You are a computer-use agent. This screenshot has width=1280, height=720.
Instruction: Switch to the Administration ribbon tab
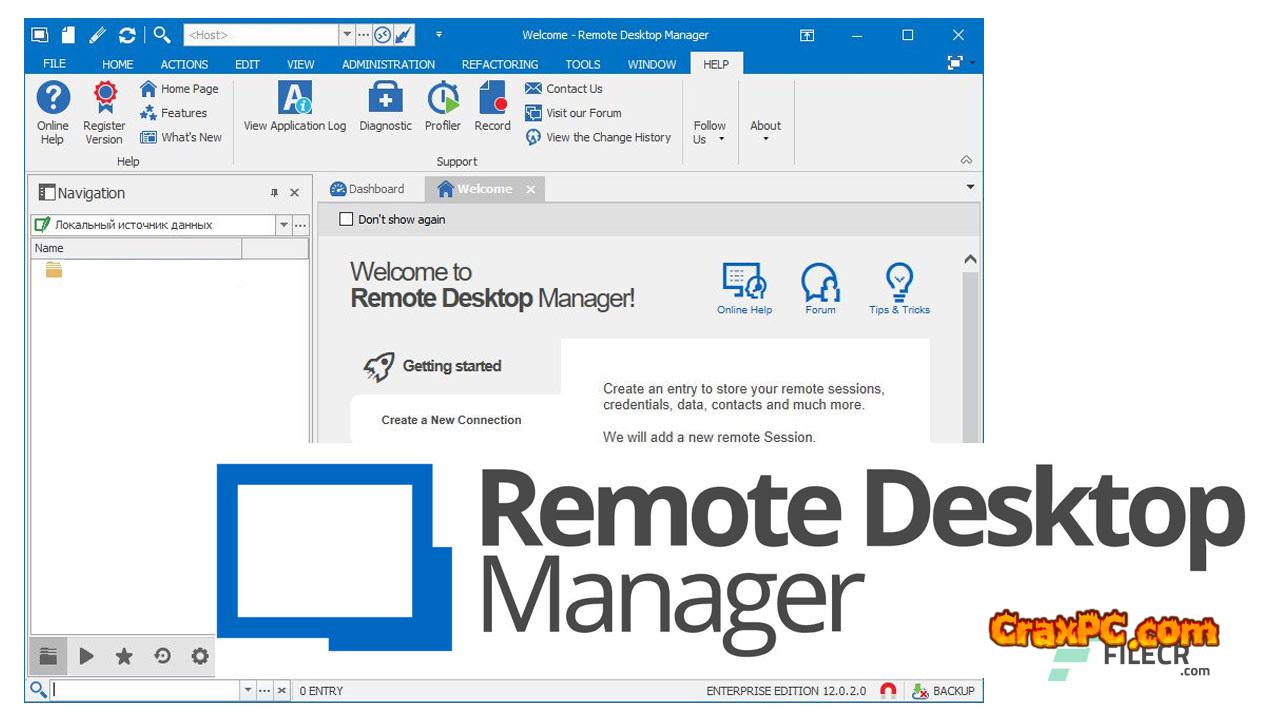pos(388,64)
